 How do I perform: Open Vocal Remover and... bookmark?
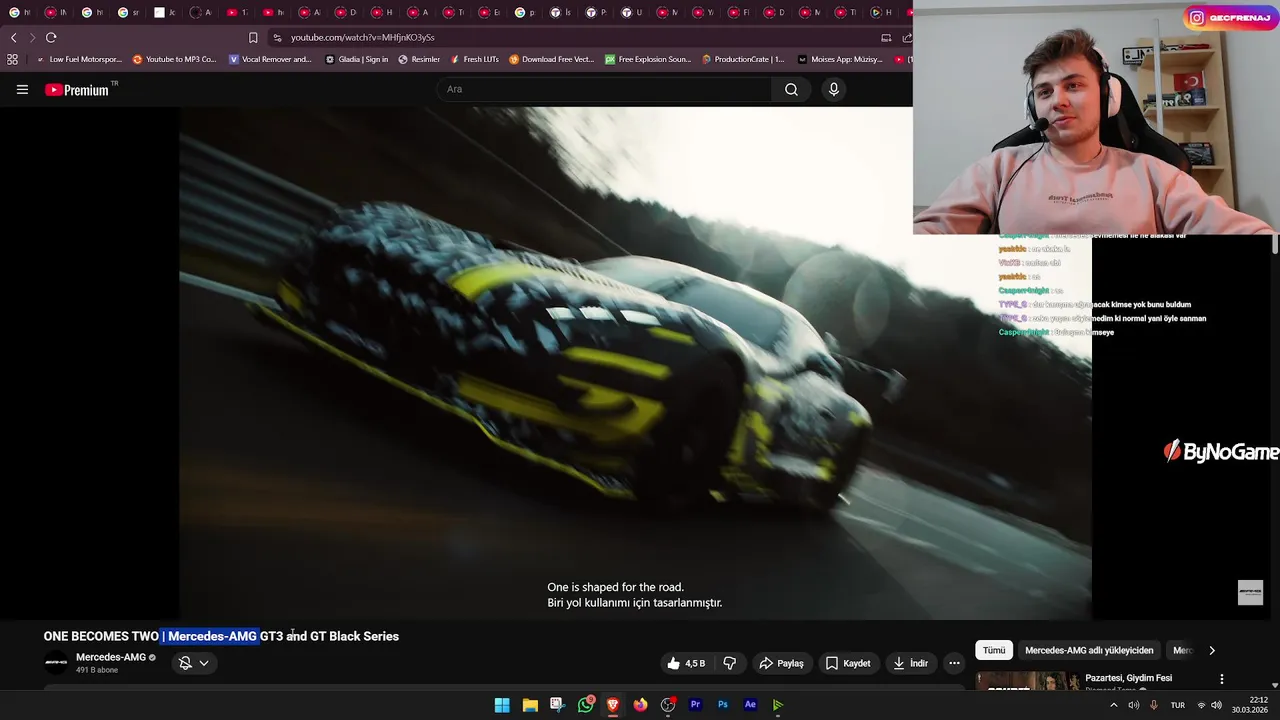coord(270,59)
